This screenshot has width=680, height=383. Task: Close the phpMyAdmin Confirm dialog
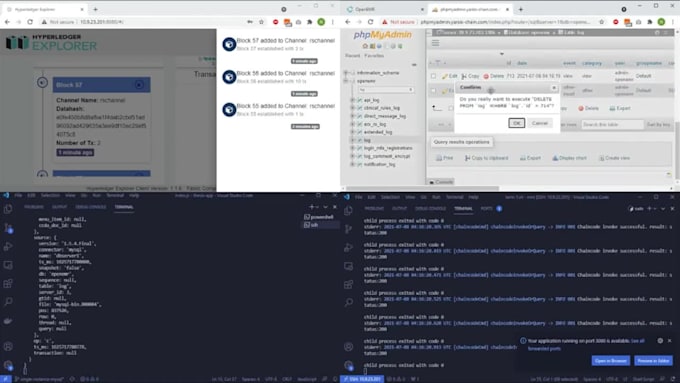pyautogui.click(x=554, y=88)
